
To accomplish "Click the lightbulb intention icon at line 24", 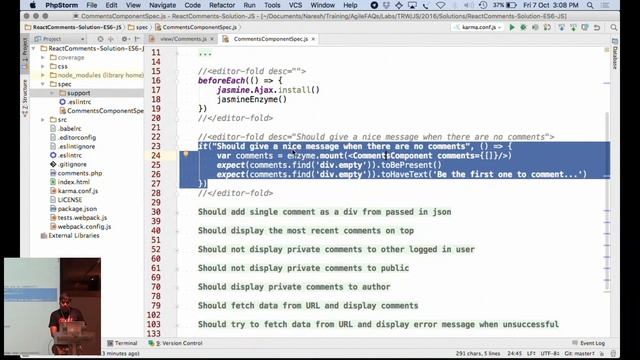I will point(186,154).
